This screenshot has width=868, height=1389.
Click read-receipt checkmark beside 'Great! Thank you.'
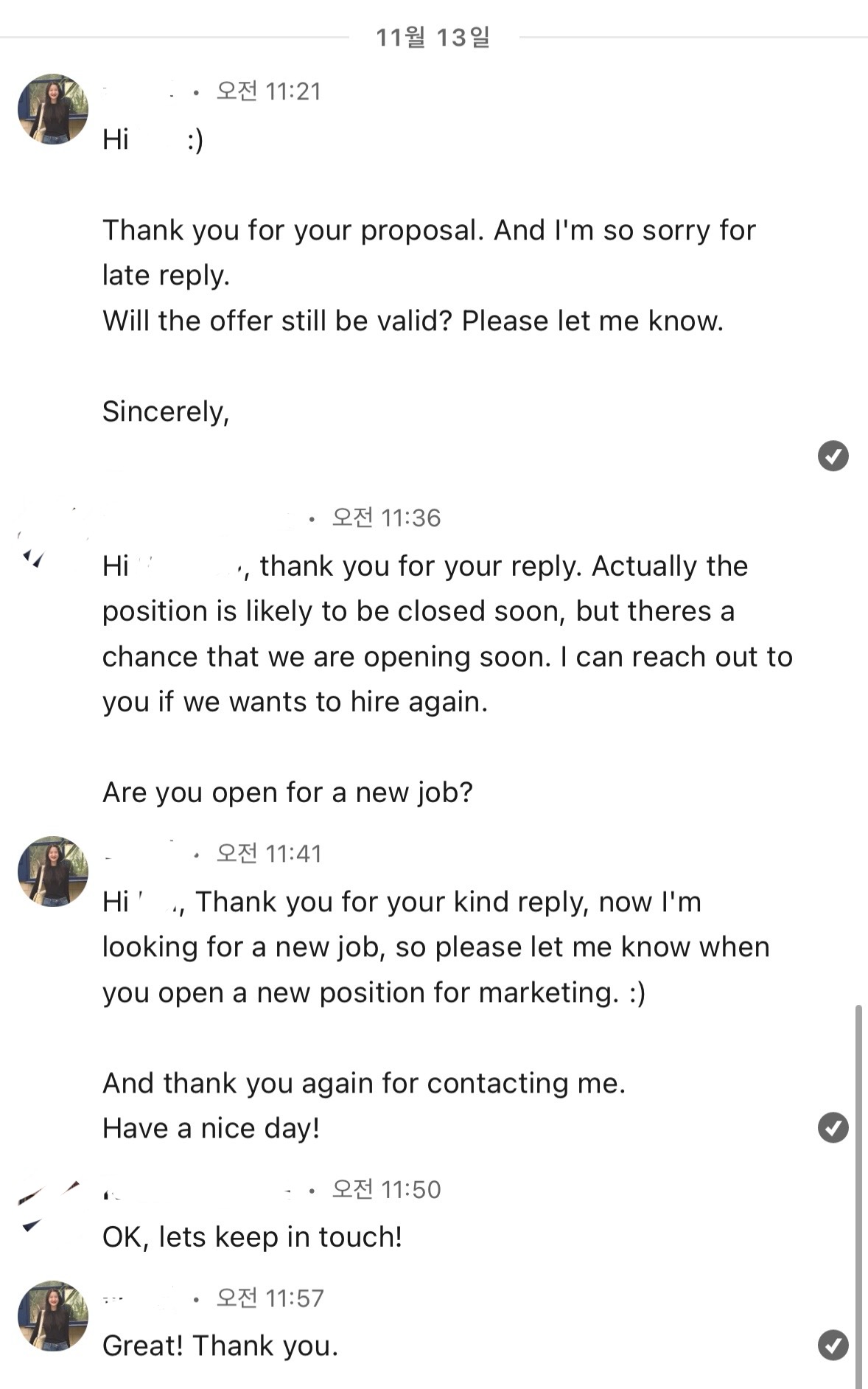pyautogui.click(x=833, y=1345)
